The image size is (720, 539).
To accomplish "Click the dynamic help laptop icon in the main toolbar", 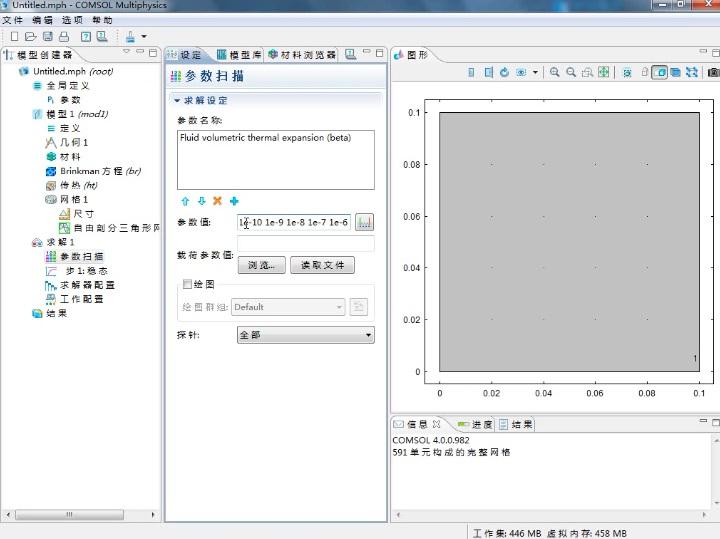I will 101,36.
